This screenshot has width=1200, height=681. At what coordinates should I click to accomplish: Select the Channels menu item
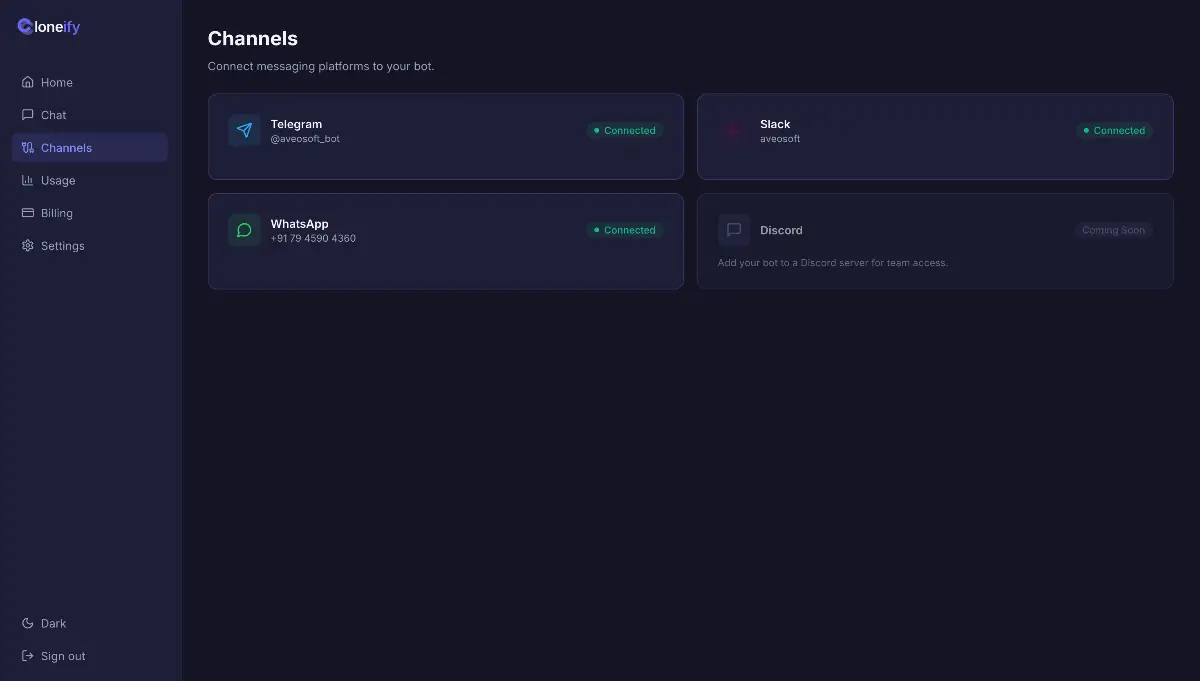click(90, 148)
